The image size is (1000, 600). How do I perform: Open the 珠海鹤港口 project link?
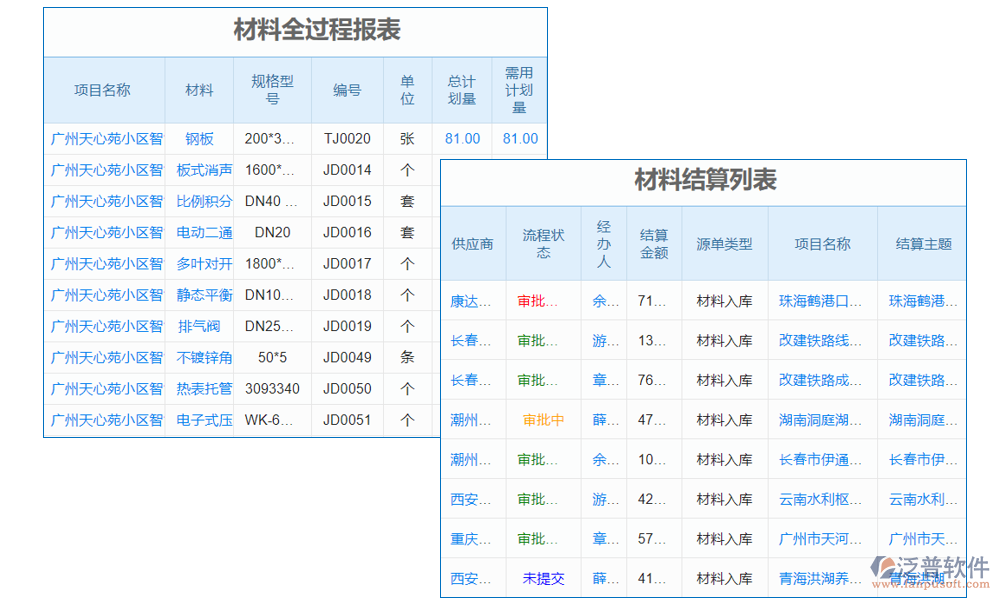coord(820,301)
